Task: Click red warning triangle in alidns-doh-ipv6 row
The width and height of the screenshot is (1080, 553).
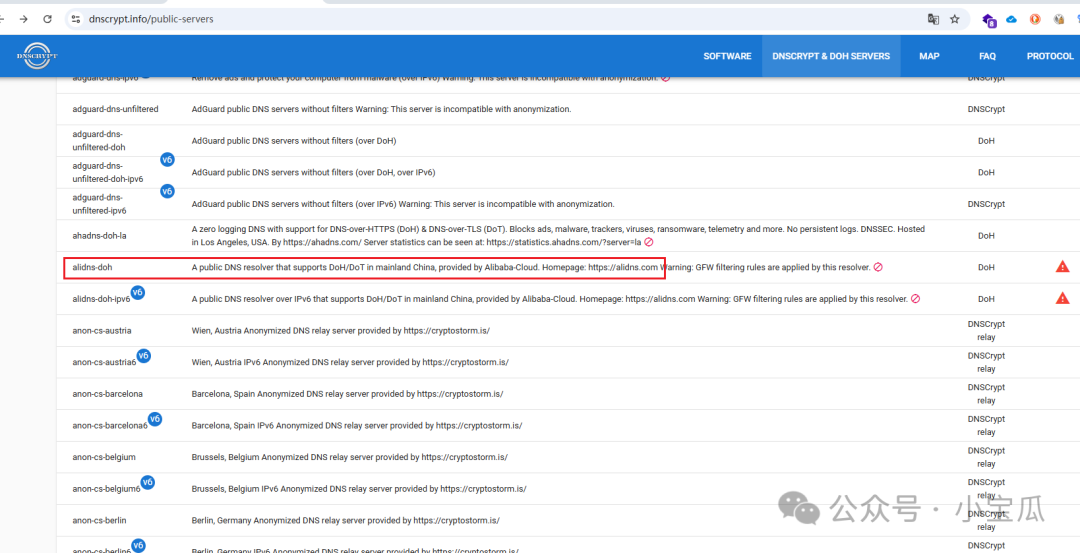Action: click(1062, 298)
